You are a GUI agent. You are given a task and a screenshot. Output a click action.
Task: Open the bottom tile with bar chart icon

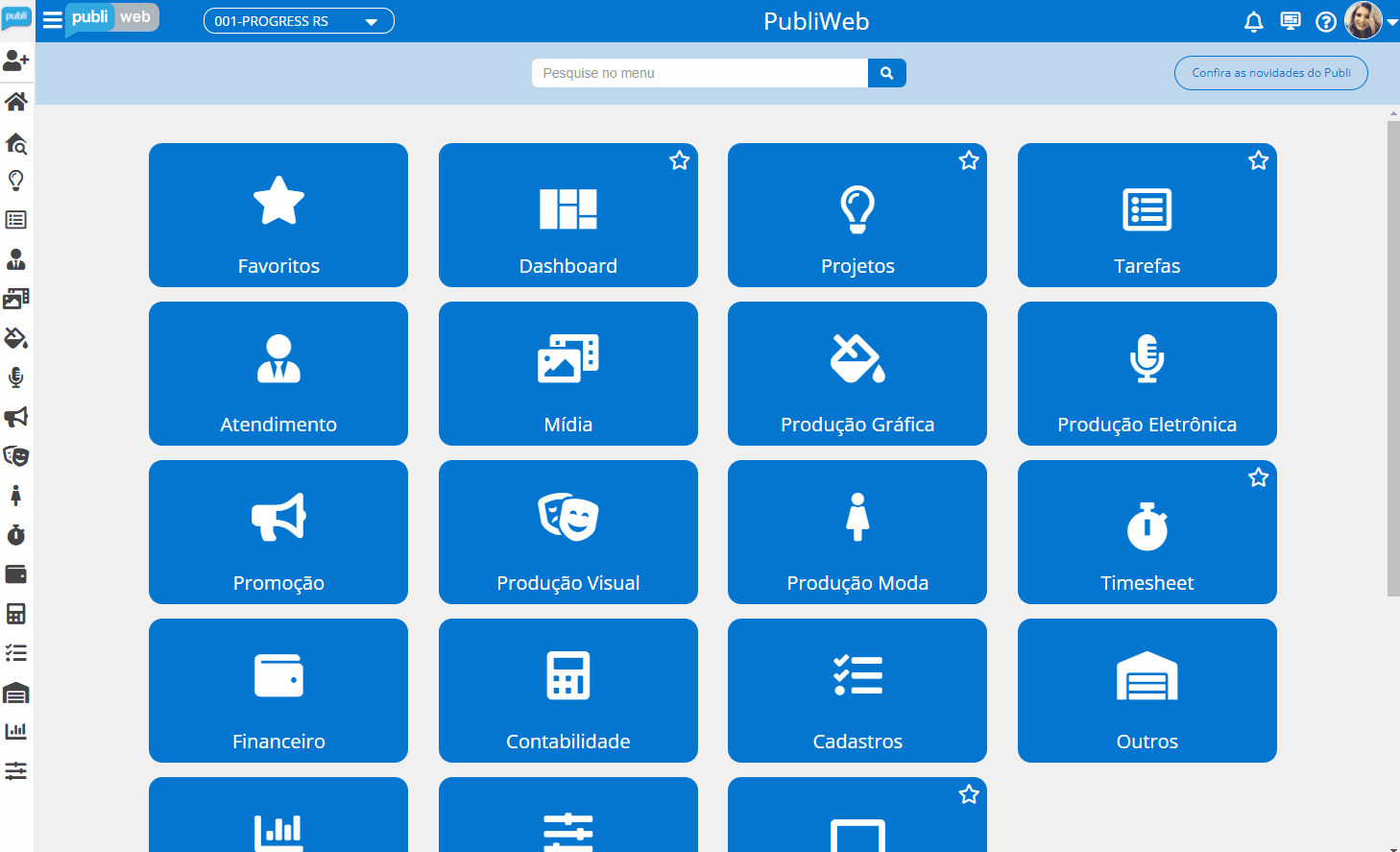[278, 815]
